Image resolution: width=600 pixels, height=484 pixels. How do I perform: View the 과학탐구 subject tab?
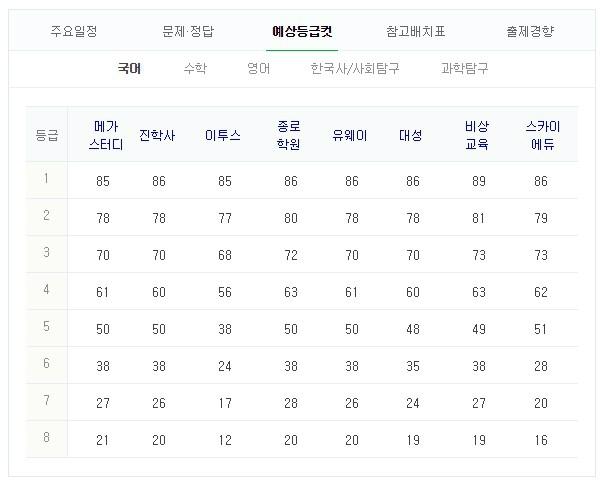pos(465,69)
